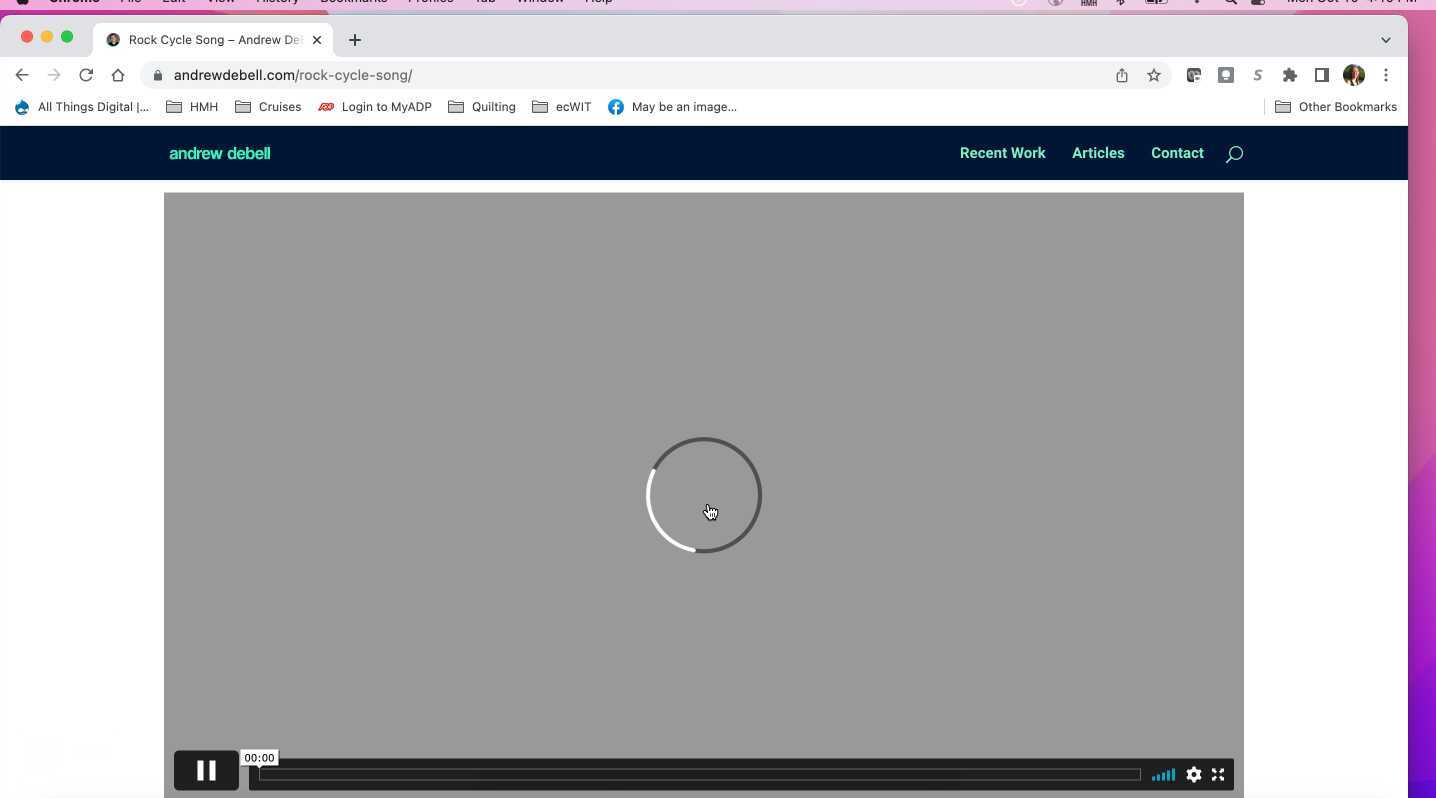
Task: Open the Chrome three-dot menu
Action: point(1386,75)
